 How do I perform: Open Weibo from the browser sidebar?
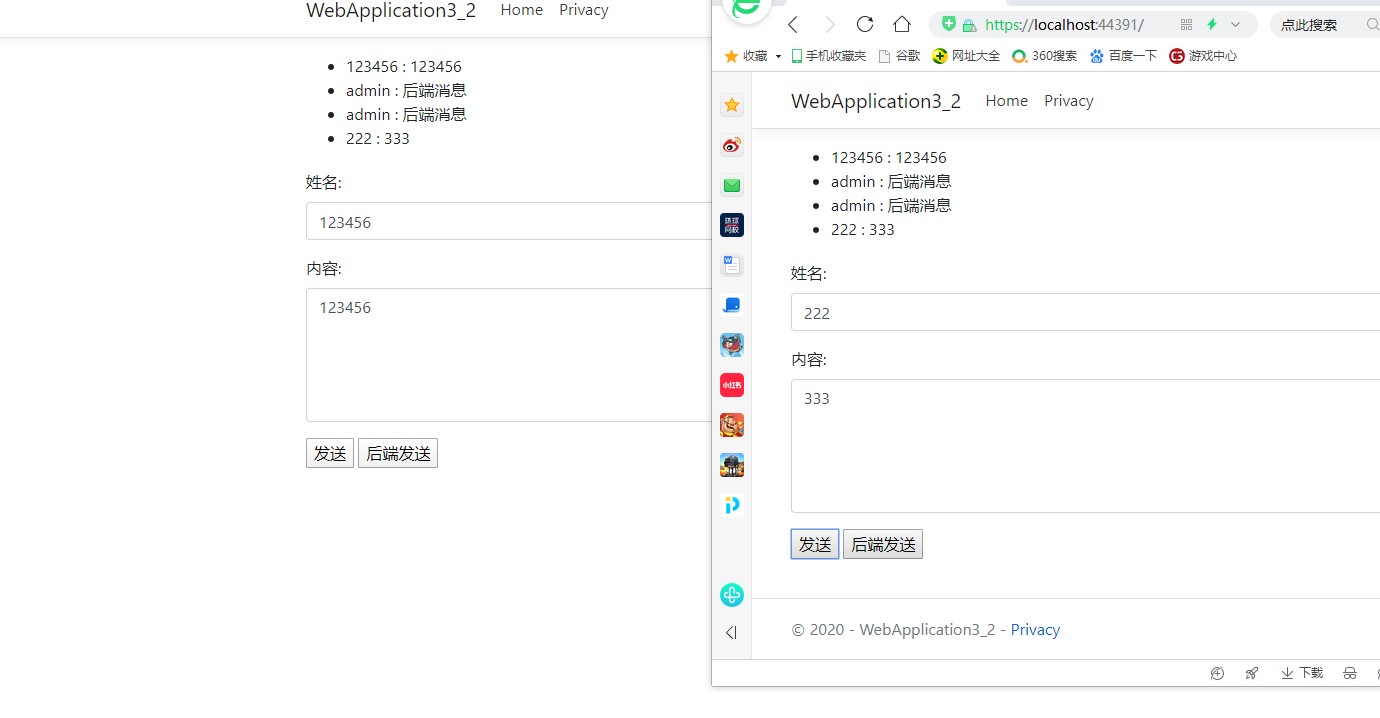(x=731, y=145)
